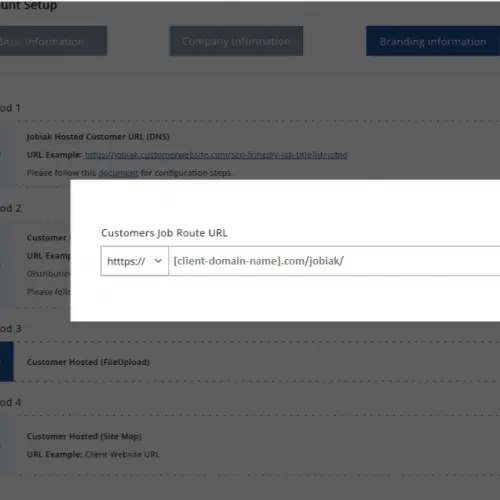Open the jobiak.customerwebsite.com URL example link
This screenshot has width=500, height=500.
point(216,155)
